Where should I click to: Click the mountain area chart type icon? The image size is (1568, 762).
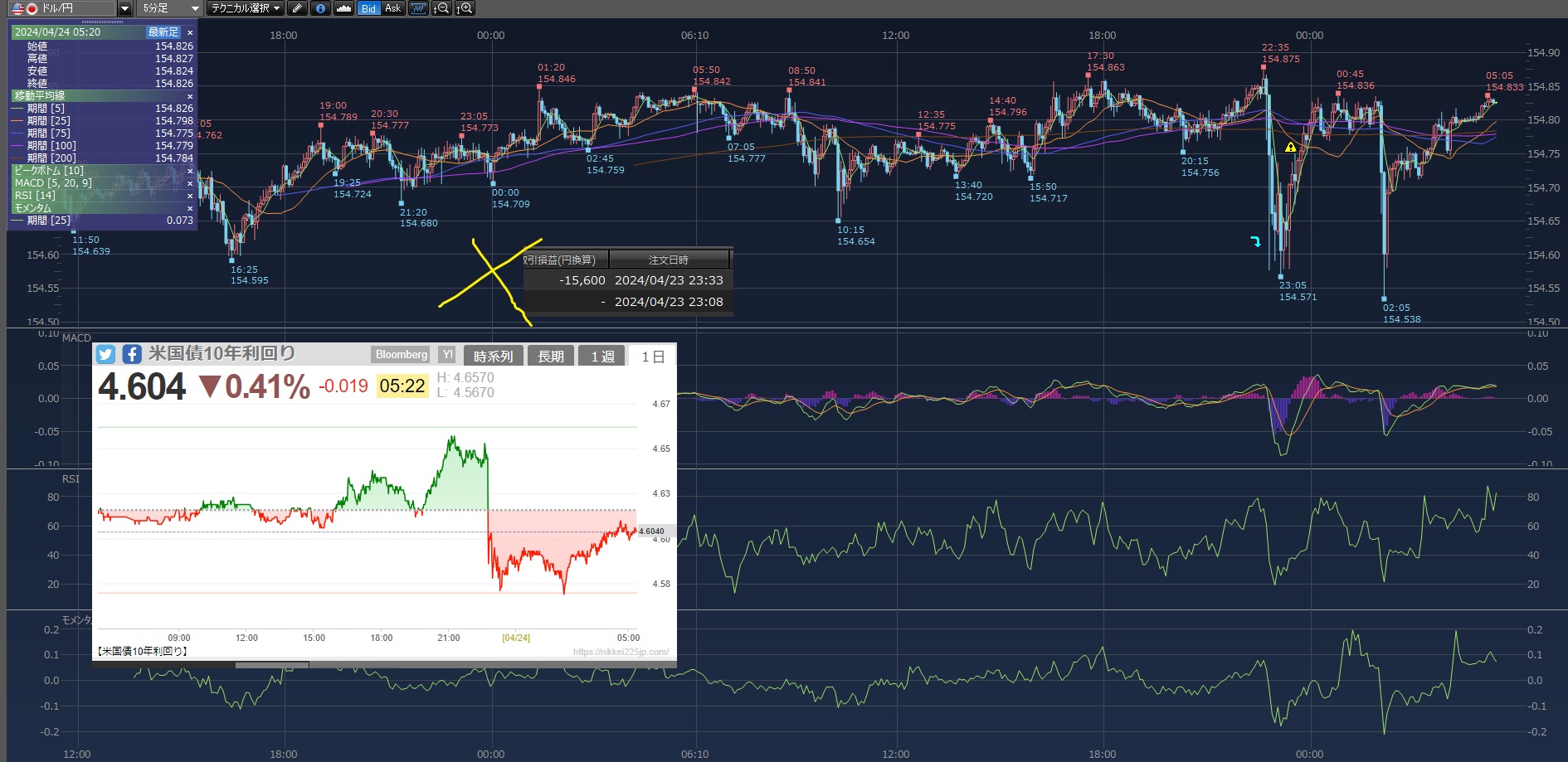coord(343,8)
